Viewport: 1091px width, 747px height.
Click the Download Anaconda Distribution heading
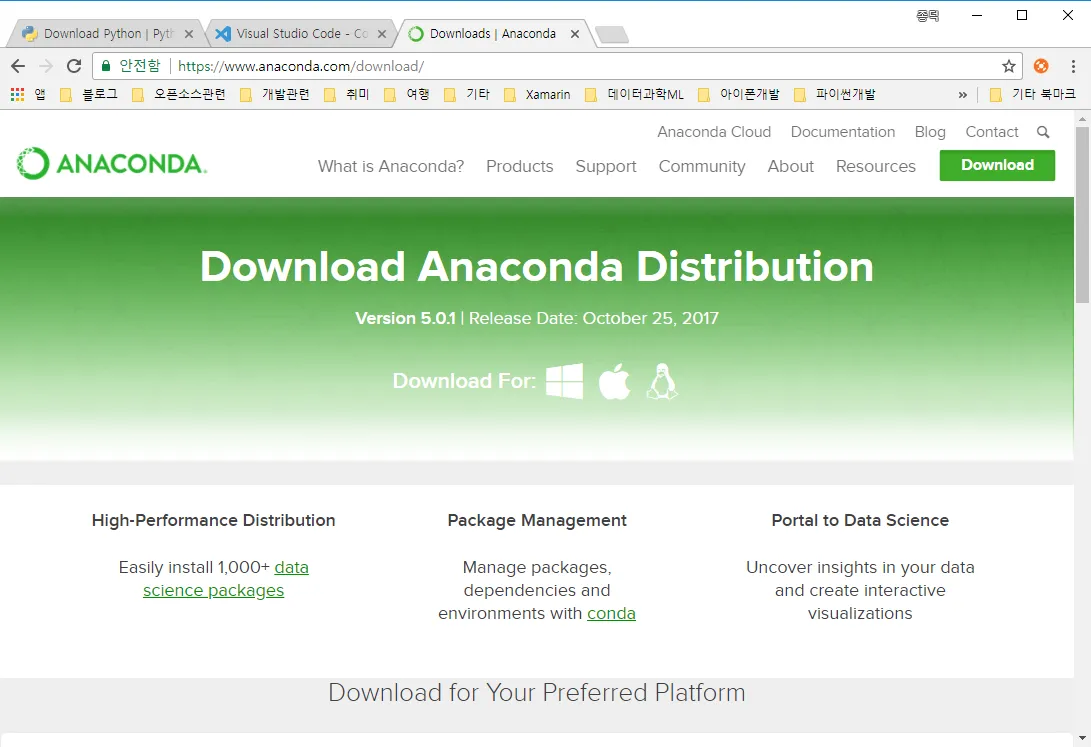point(536,267)
